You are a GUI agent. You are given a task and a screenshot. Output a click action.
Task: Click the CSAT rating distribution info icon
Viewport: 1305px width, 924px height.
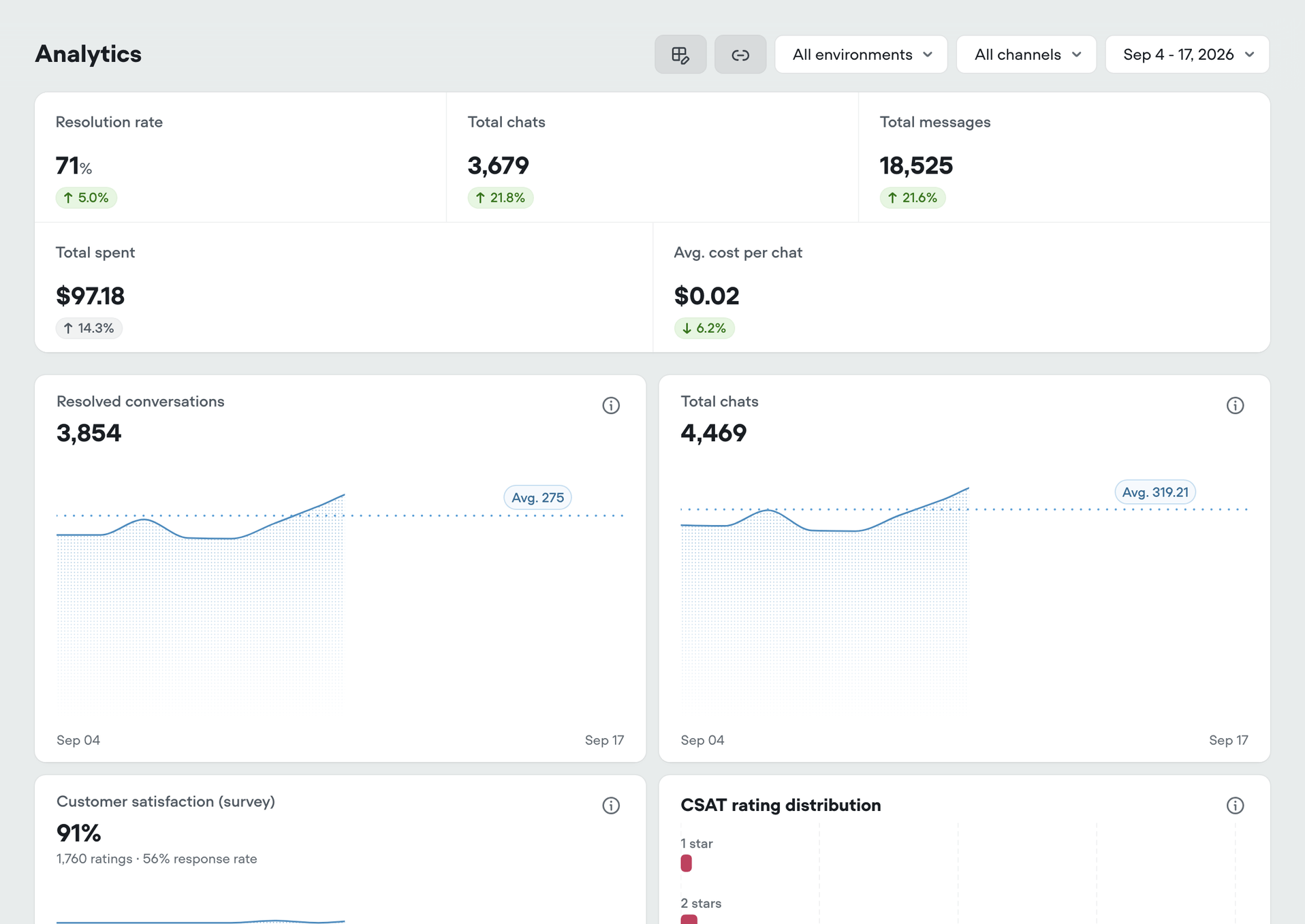point(1235,806)
